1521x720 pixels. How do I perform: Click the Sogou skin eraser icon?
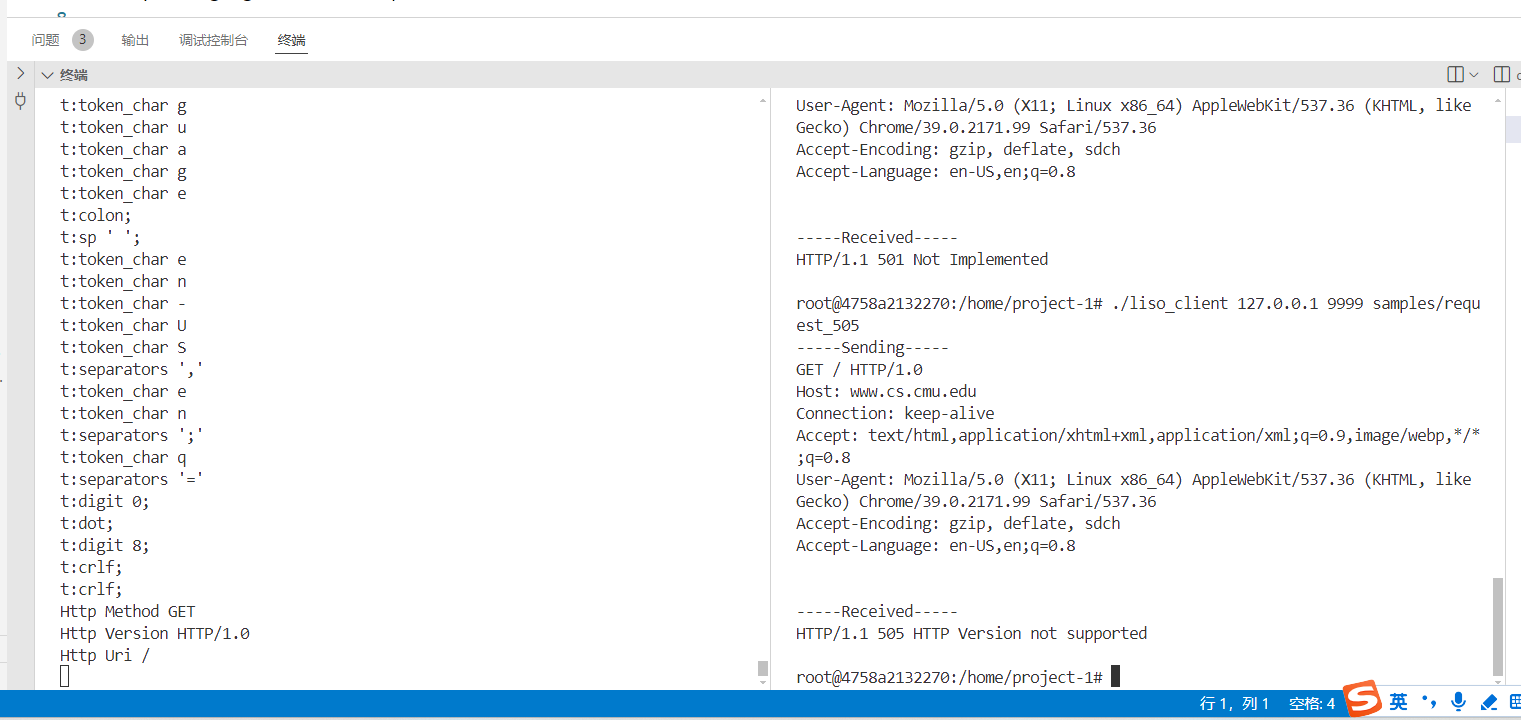click(1488, 702)
